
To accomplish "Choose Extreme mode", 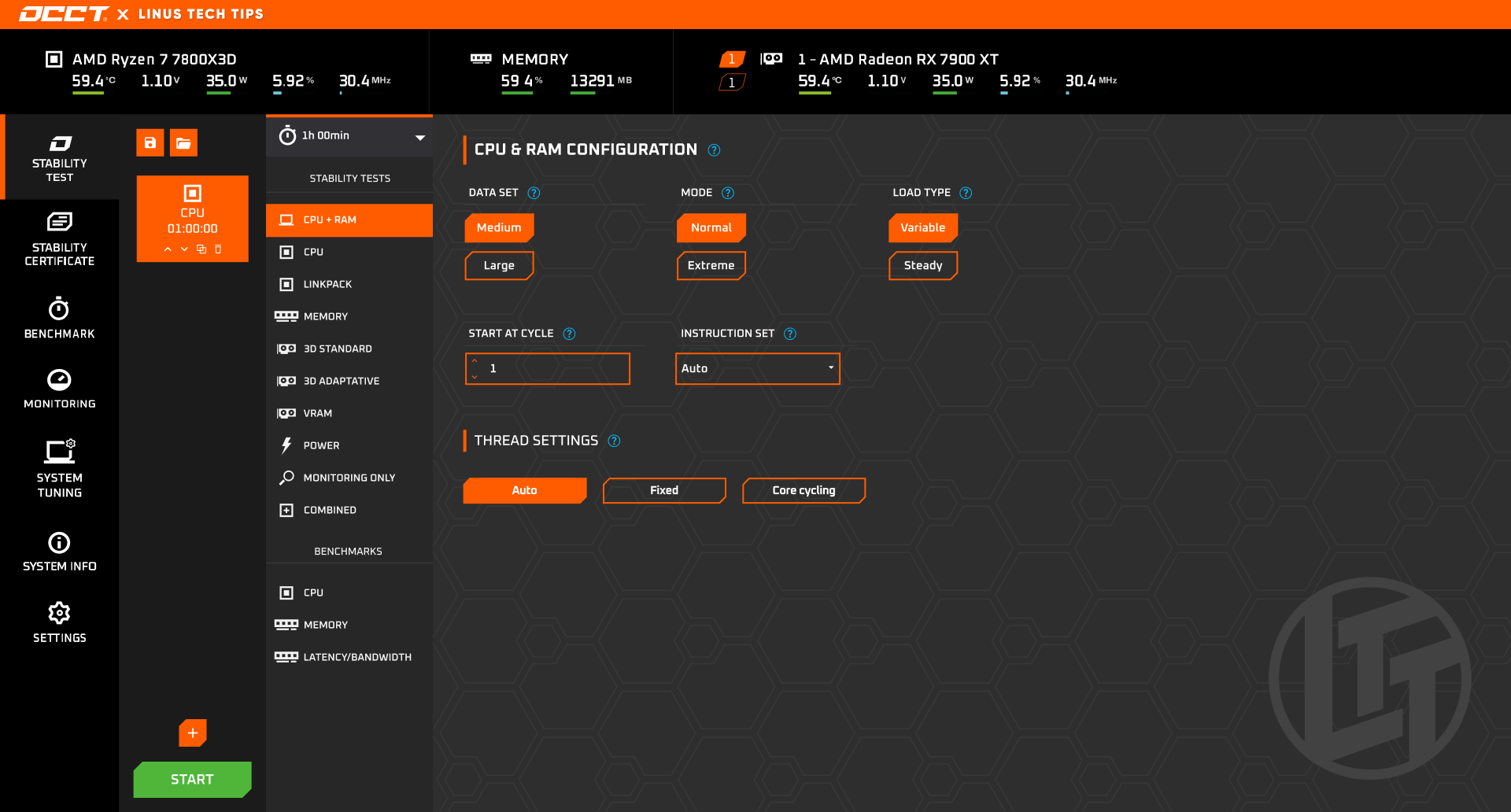I will (x=711, y=266).
